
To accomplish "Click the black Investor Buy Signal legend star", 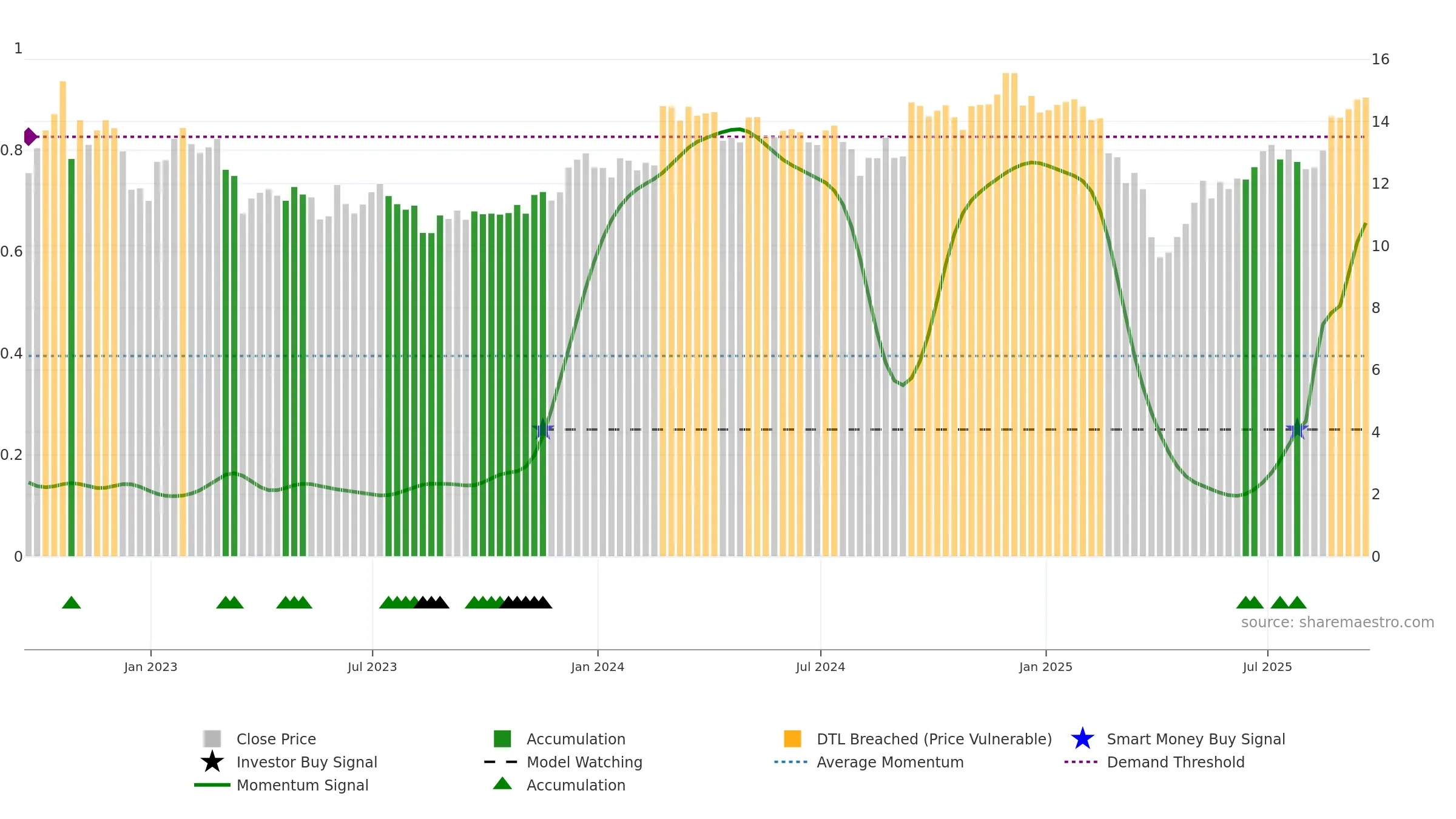I will click(212, 762).
